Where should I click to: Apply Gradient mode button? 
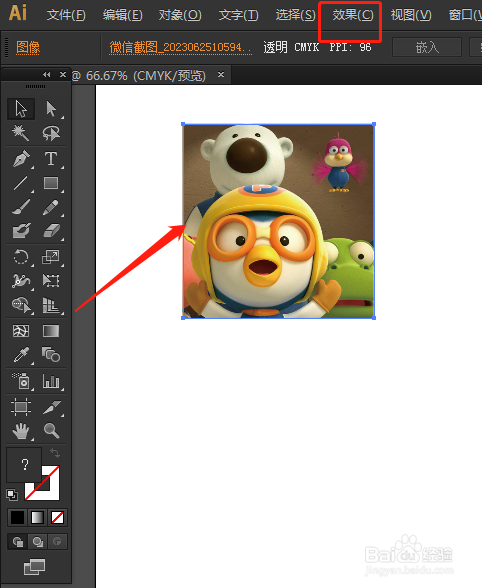tap(38, 518)
